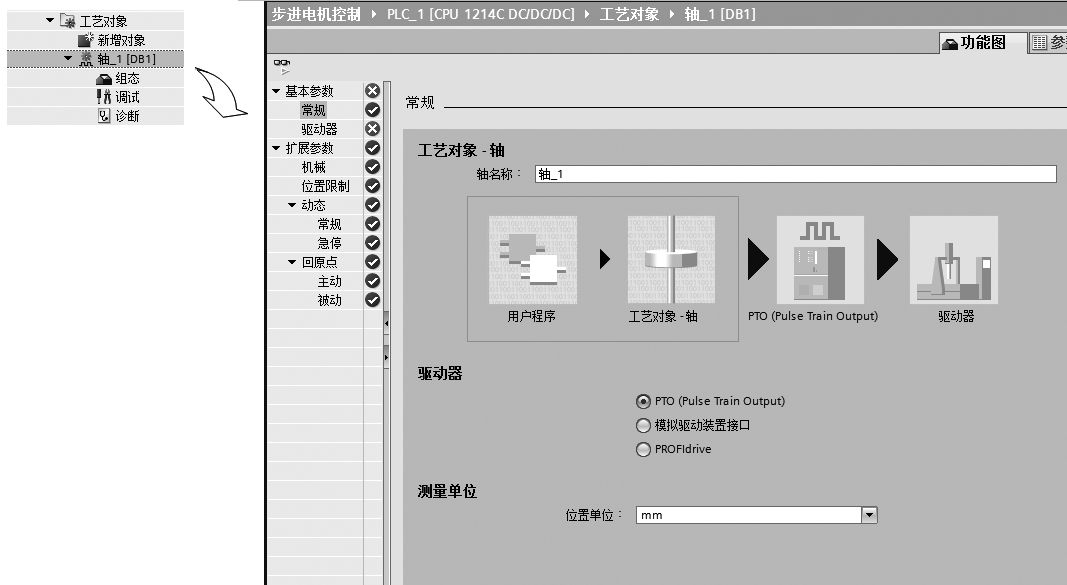Click status checkmark next to 动态
1067x585 pixels.
coord(372,205)
